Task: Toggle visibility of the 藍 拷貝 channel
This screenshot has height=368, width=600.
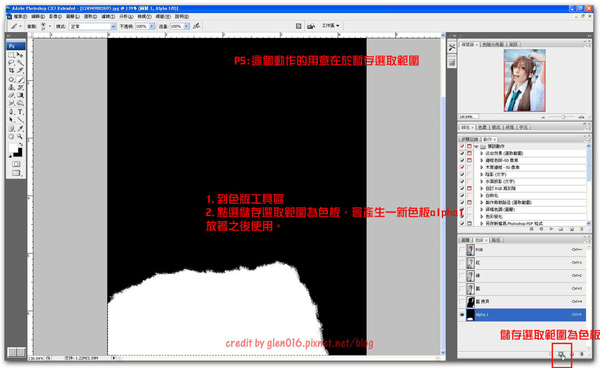Action: coord(462,301)
